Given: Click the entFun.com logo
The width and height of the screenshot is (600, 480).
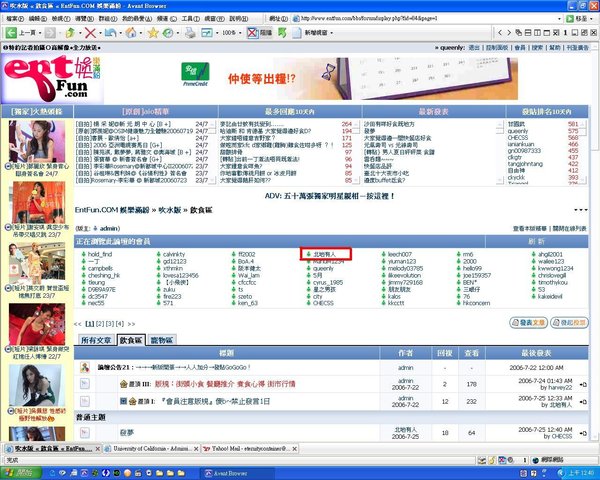Looking at the screenshot, I should (x=52, y=79).
